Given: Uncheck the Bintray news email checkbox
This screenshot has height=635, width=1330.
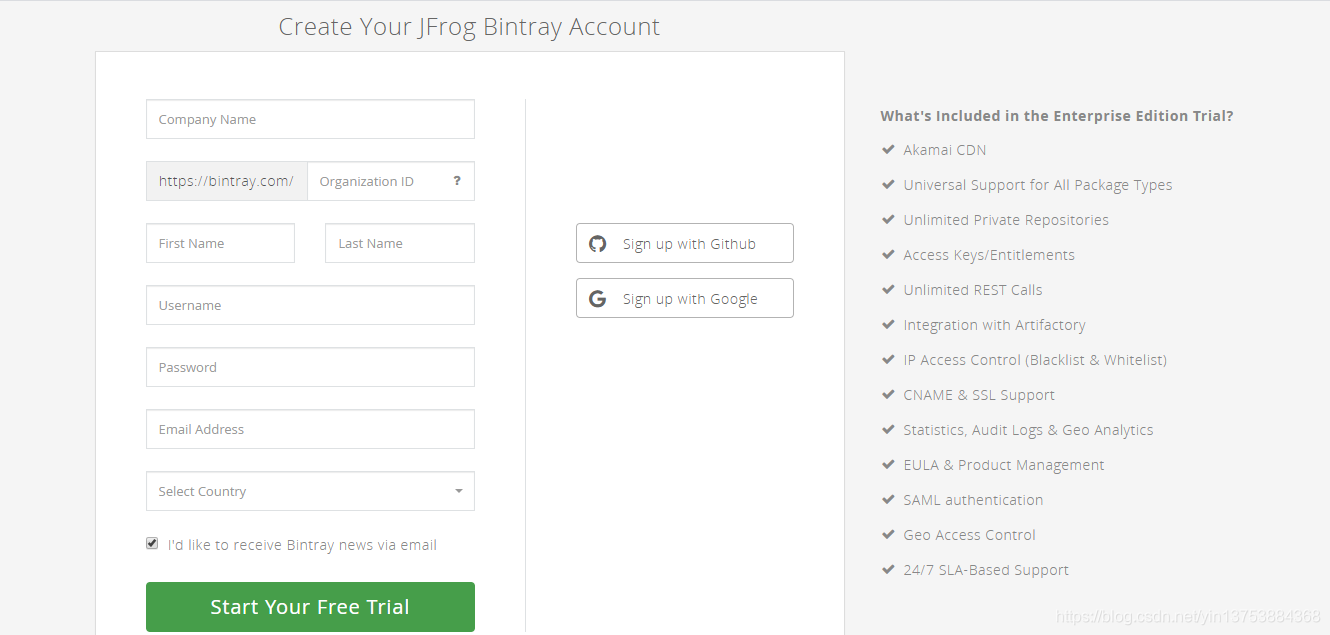Looking at the screenshot, I should [x=152, y=543].
